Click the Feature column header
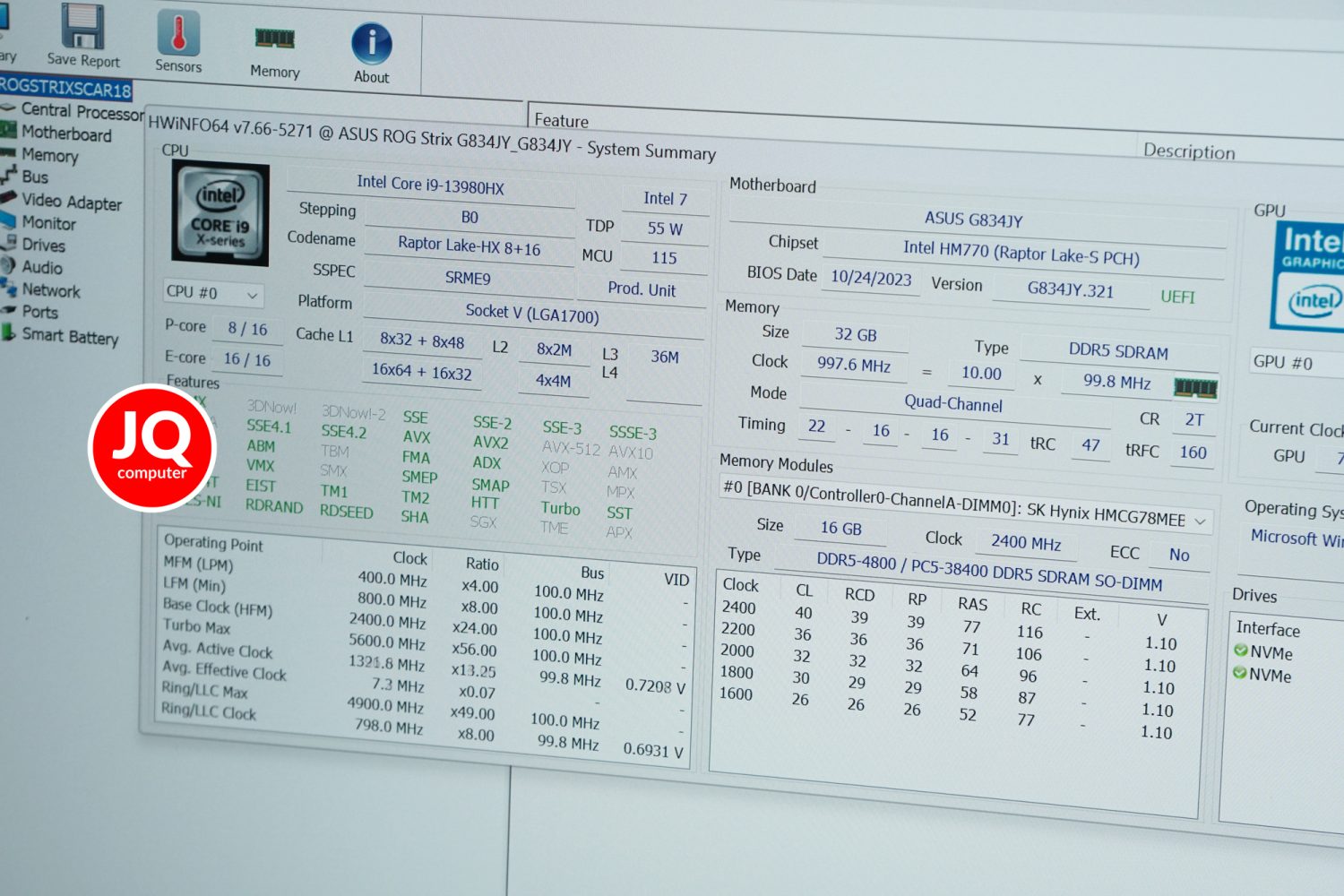 [561, 120]
